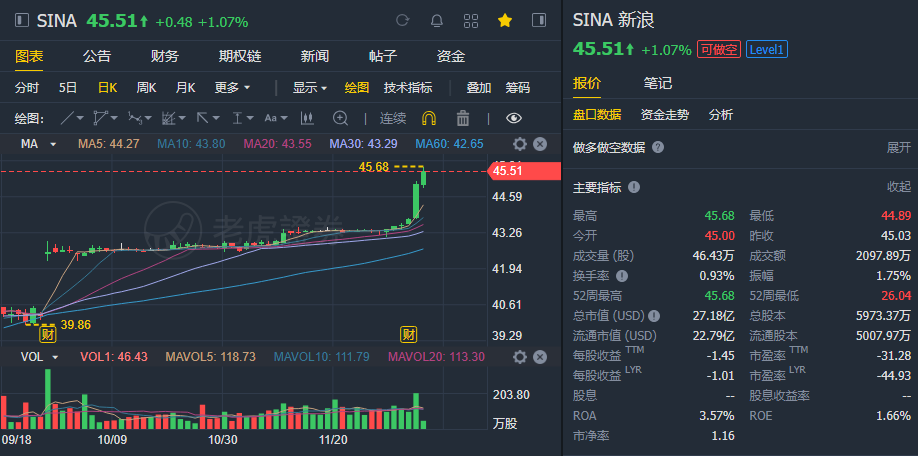Click the sidebar toggle icon beside SINA title
Viewport: 918px width, 456px height.
pos(21,20)
